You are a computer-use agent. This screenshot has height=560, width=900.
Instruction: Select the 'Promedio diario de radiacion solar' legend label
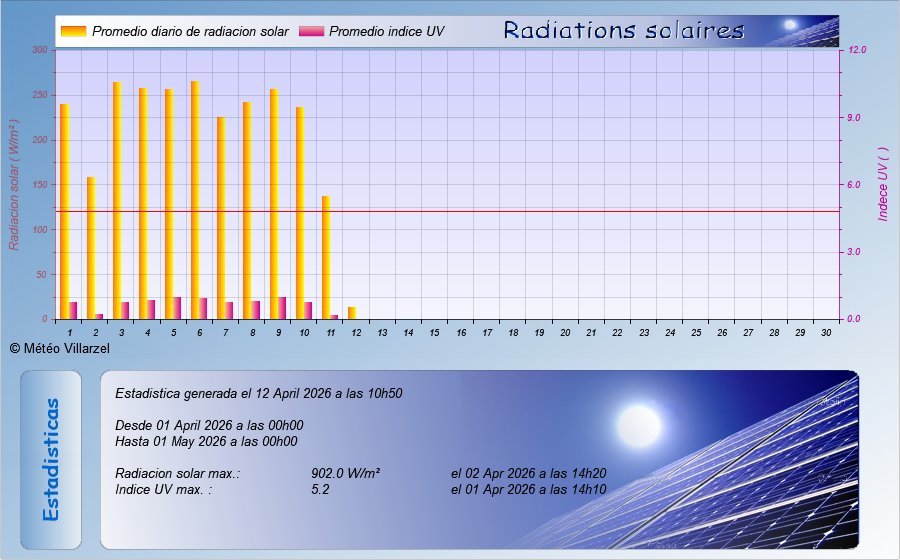(x=190, y=32)
